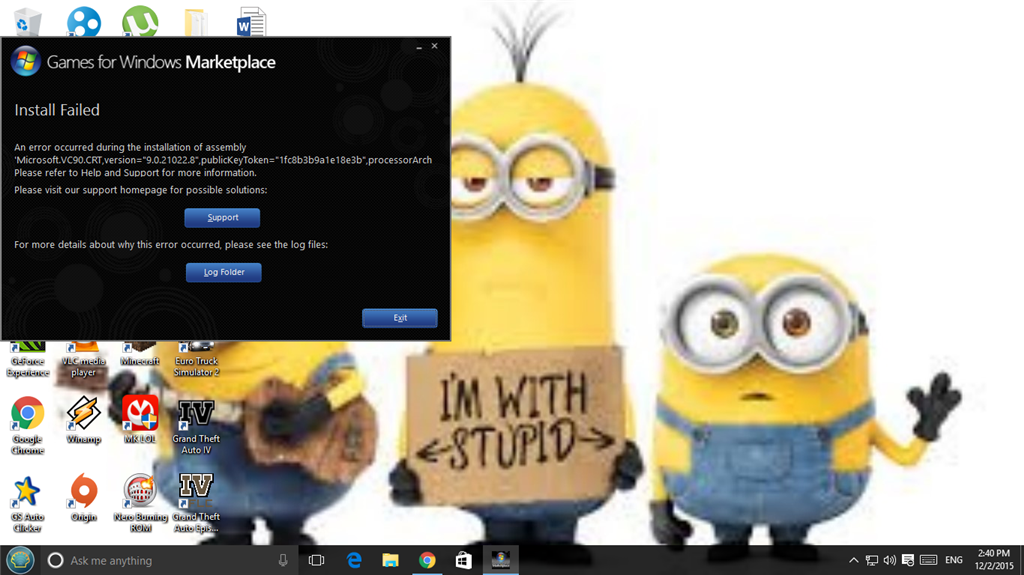
Task: Minimize the Games for Windows Marketplace window
Action: pyautogui.click(x=419, y=46)
